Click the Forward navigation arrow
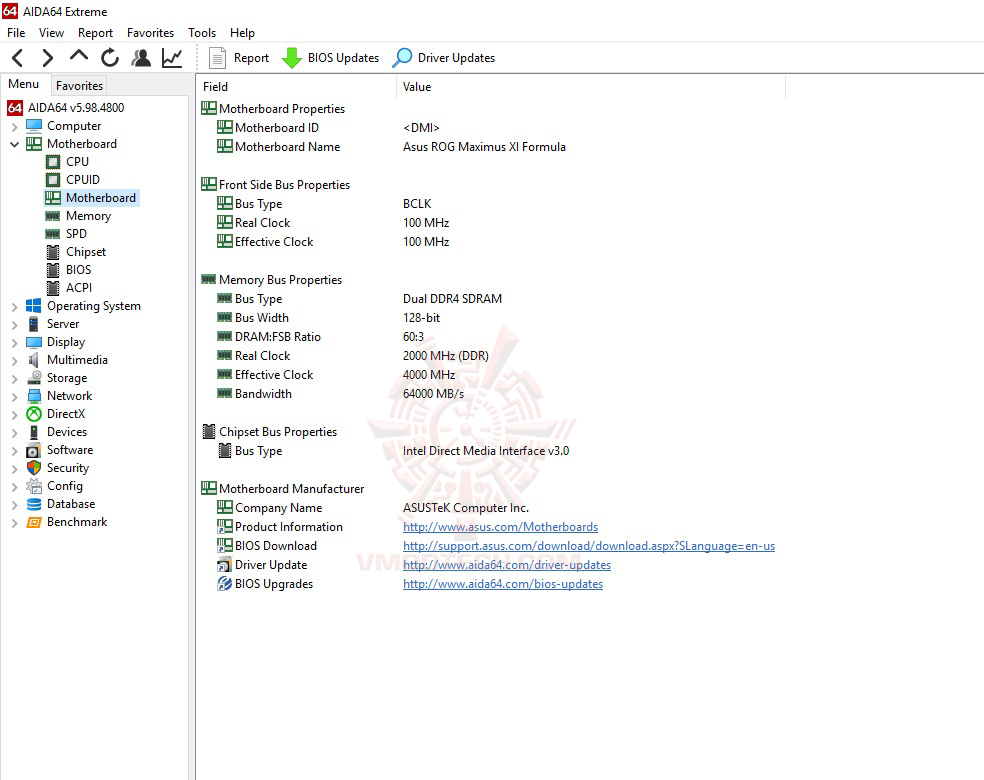984x780 pixels. click(x=48, y=58)
